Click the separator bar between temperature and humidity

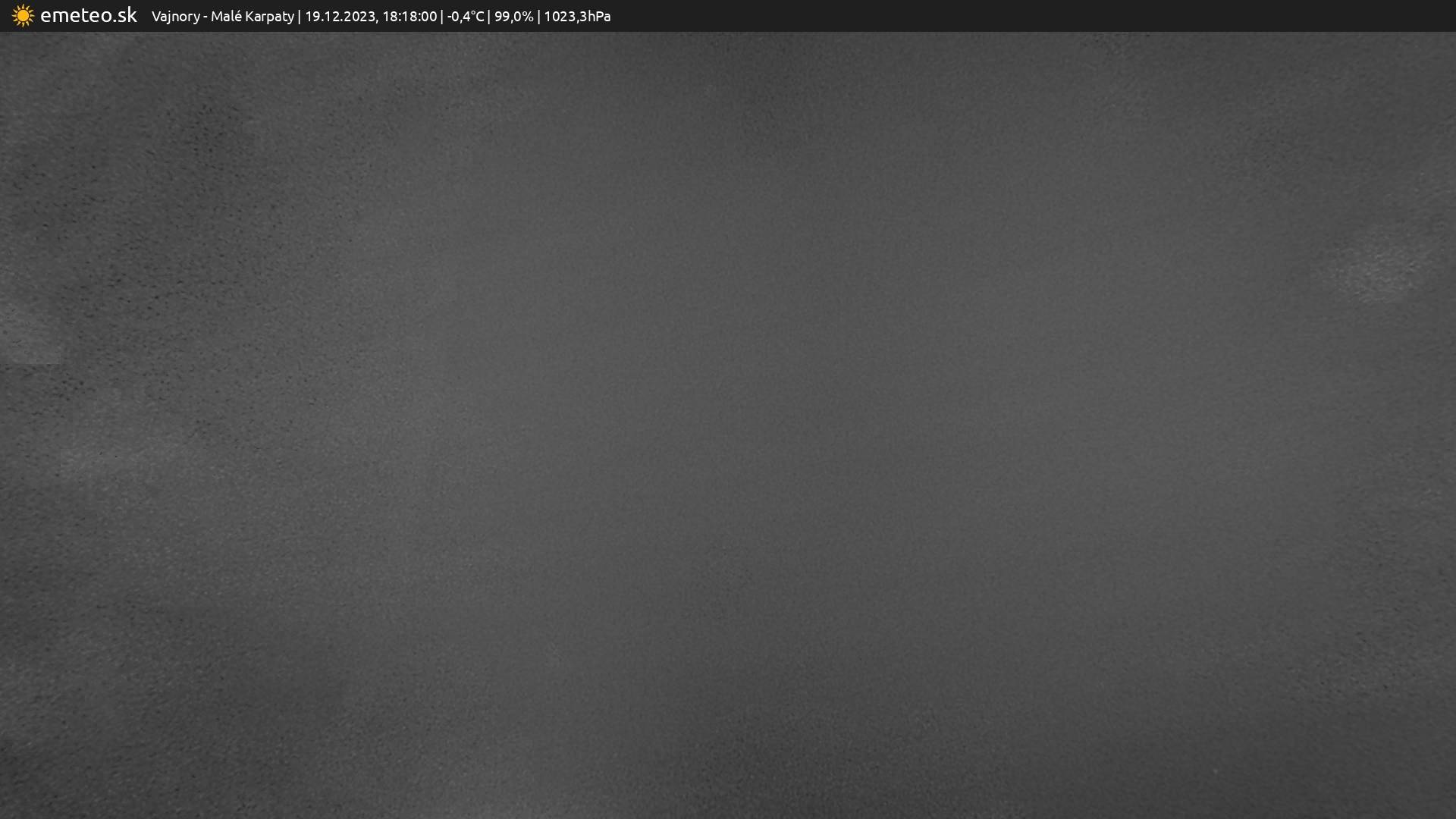coord(489,17)
